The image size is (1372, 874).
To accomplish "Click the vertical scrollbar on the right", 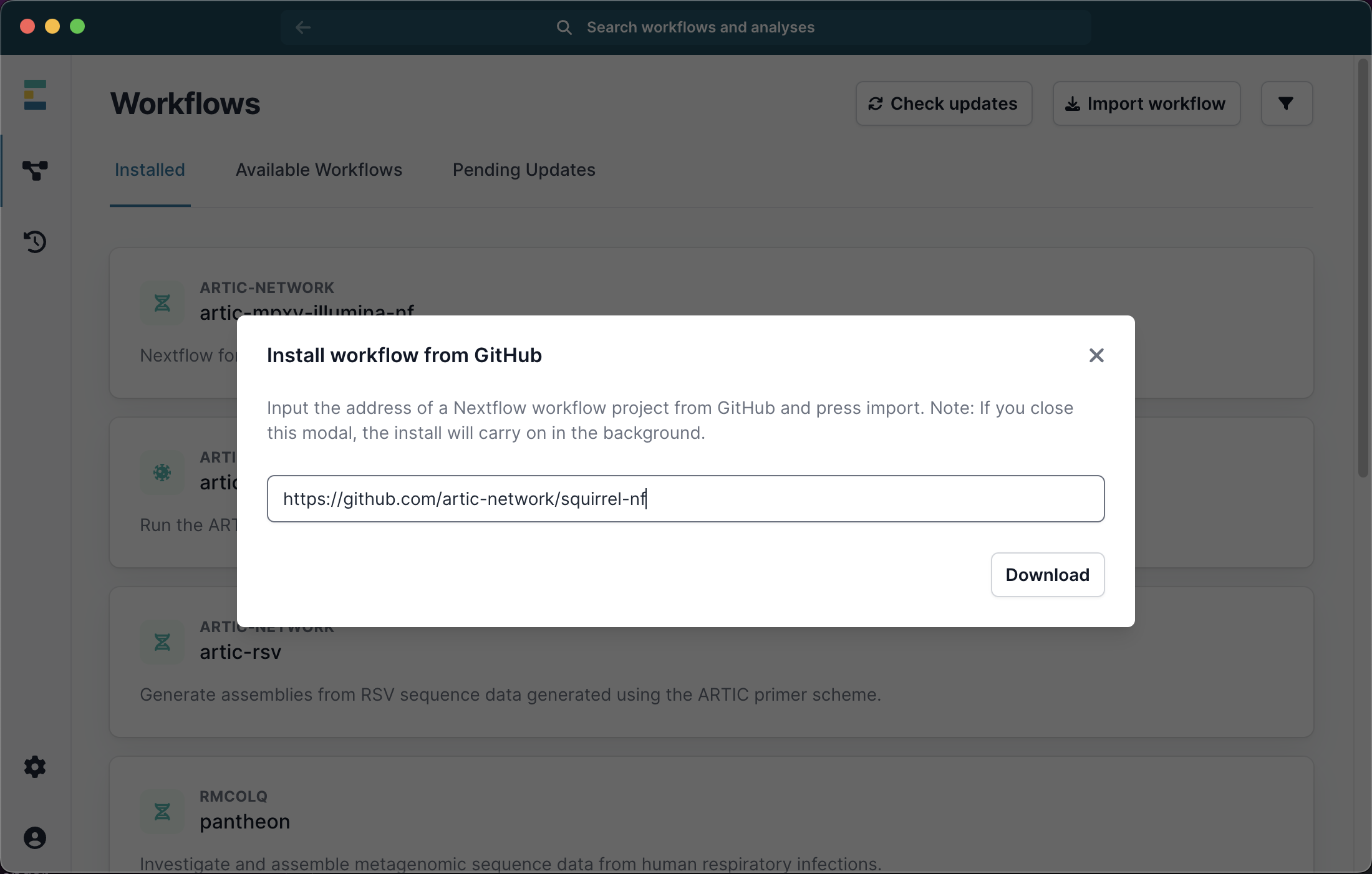I will click(x=1363, y=268).
